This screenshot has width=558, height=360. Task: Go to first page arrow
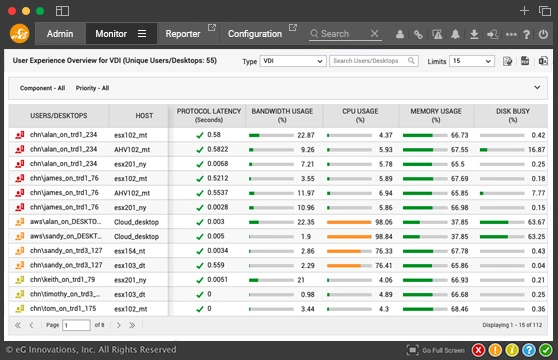pos(17,325)
